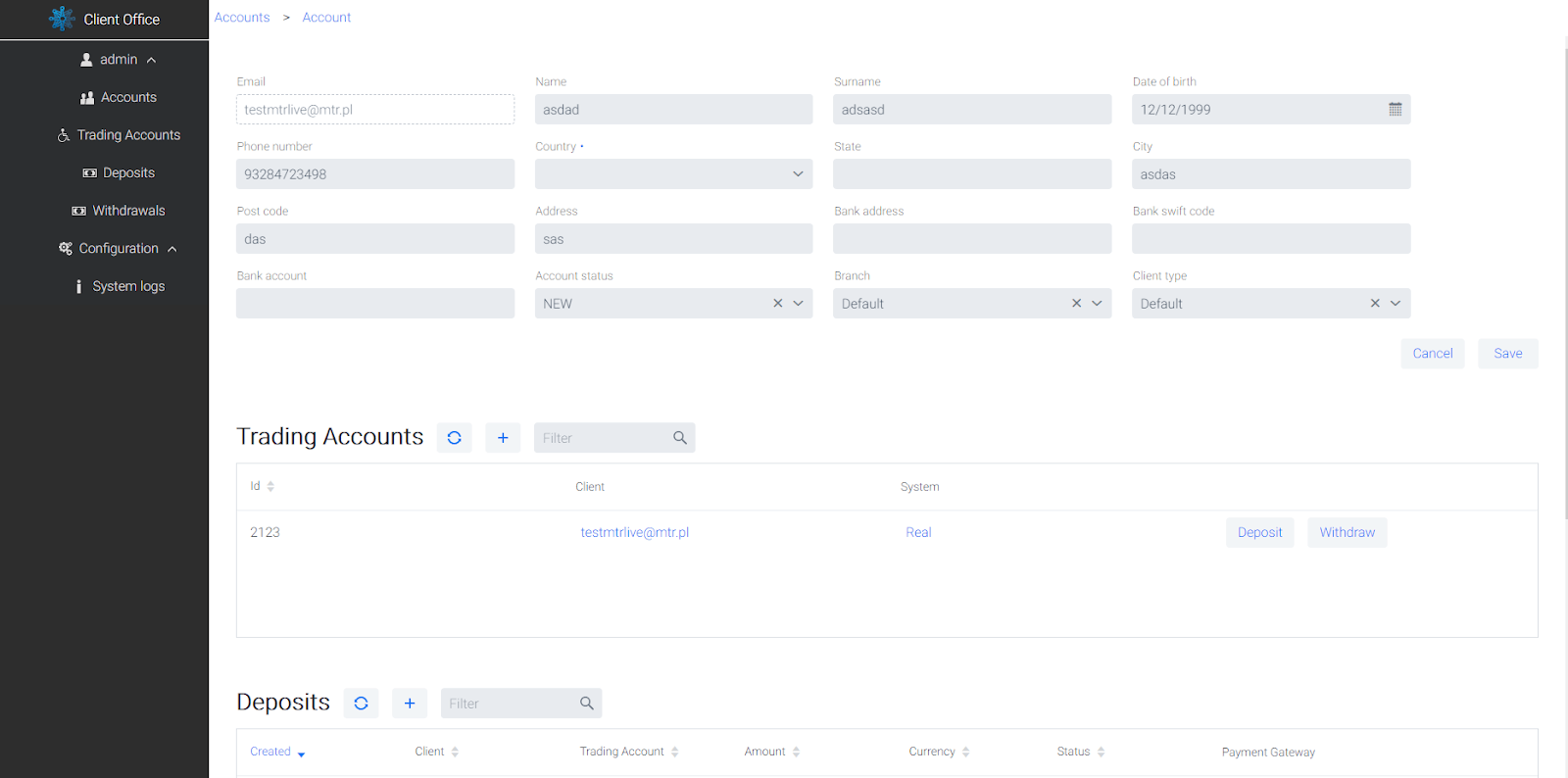Viewport: 1568px width, 778px height.
Task: Collapse the admin sidebar section
Action: click(x=152, y=60)
